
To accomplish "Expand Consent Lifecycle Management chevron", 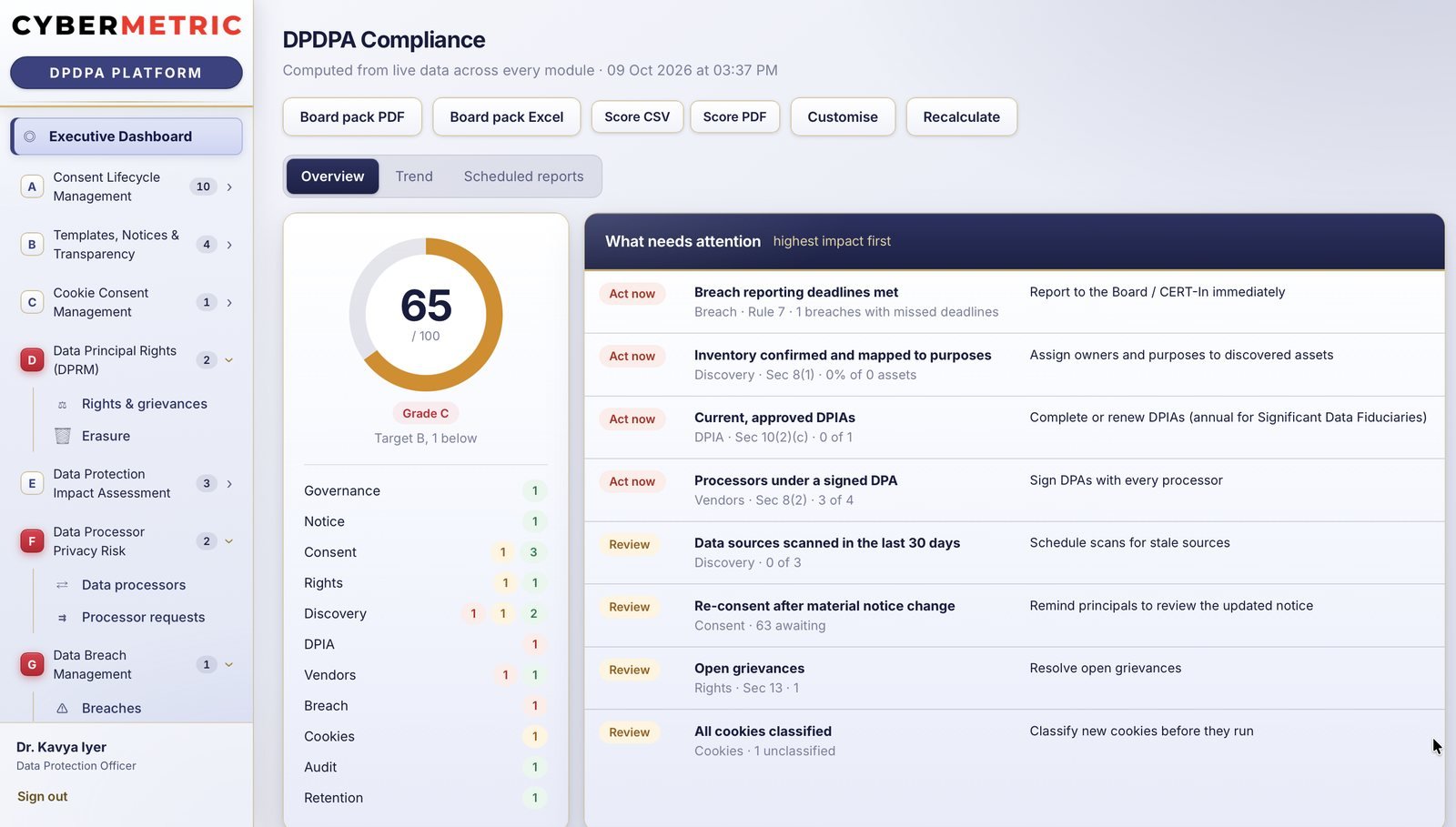I will tap(229, 187).
